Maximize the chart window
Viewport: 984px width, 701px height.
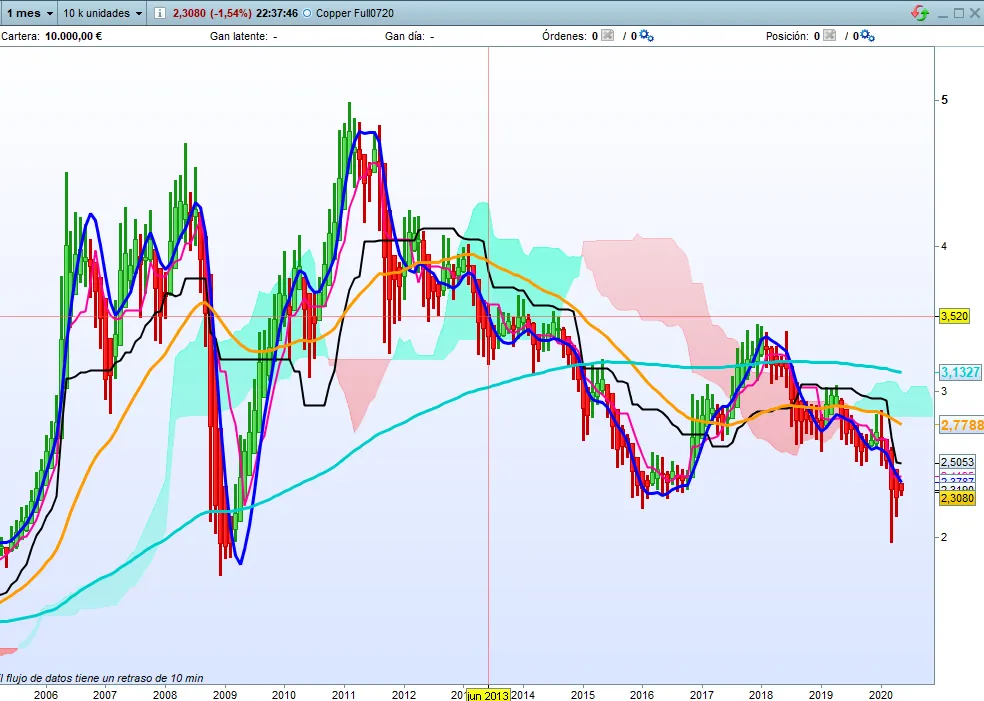[x=958, y=13]
